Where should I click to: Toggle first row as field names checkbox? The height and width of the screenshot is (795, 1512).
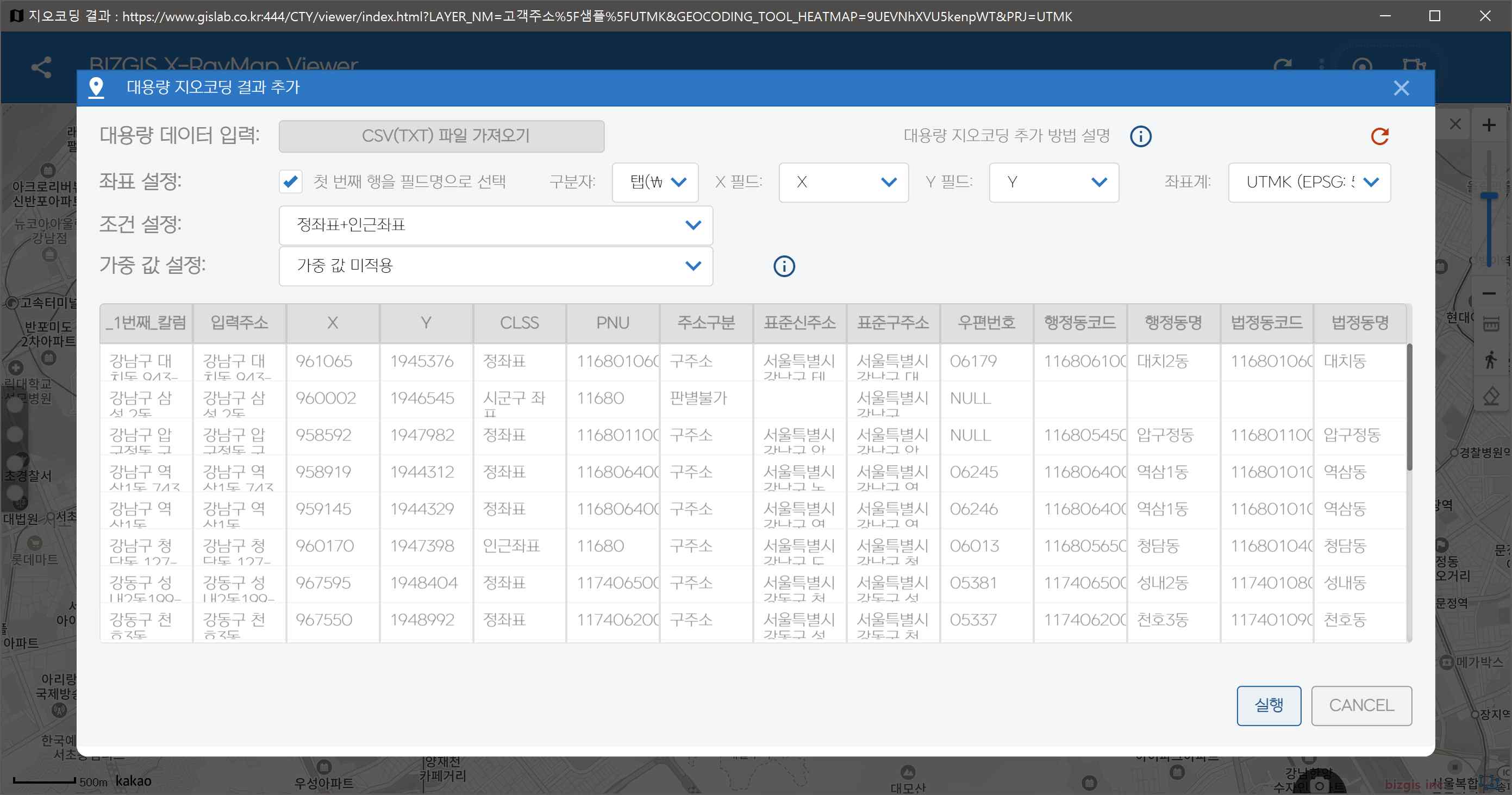(290, 182)
